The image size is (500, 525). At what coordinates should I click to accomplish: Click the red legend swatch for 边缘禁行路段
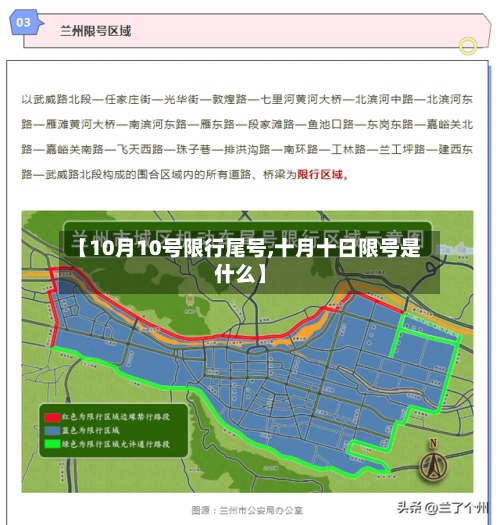52,417
